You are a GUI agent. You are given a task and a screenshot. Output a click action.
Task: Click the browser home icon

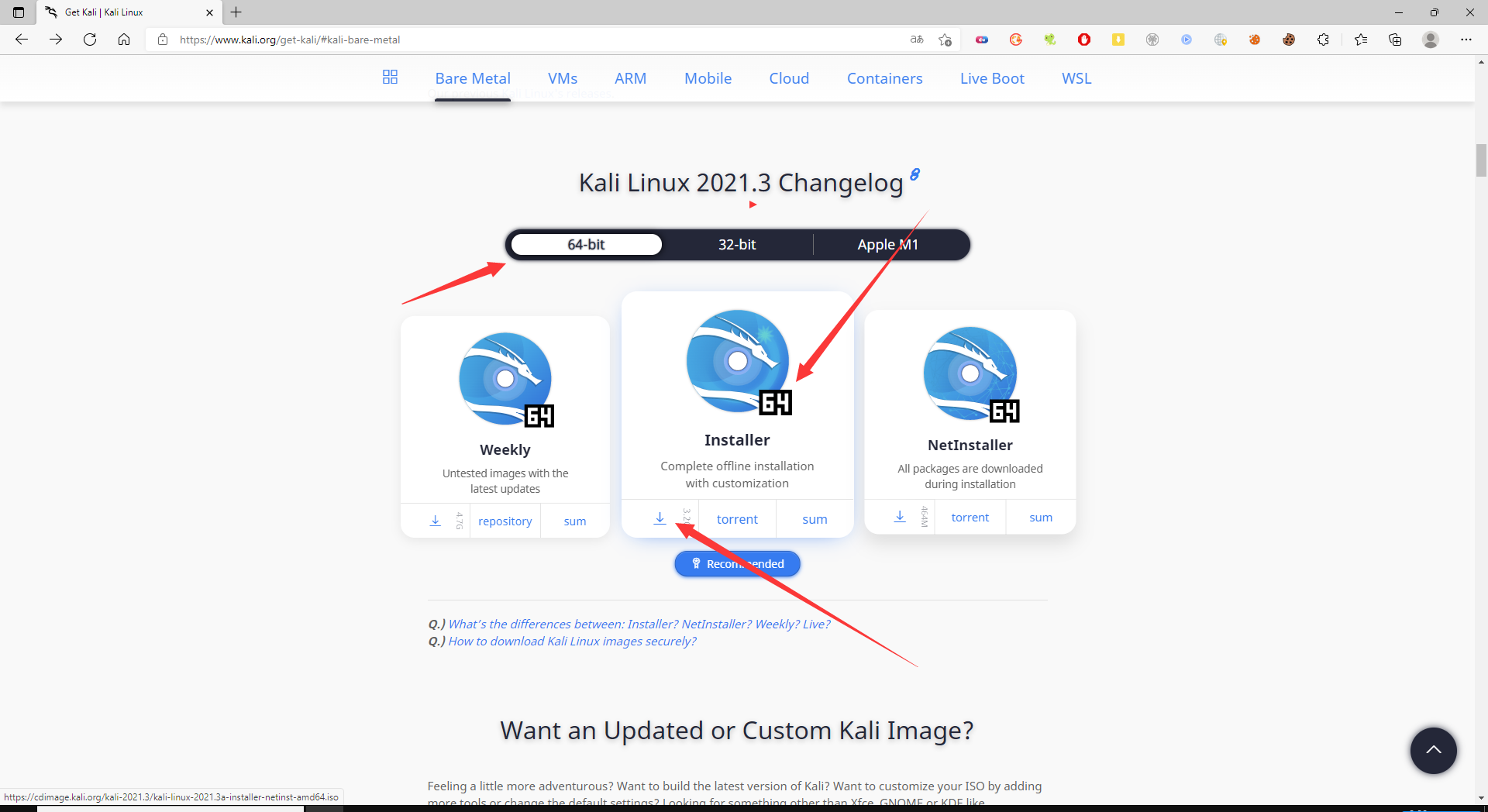pos(124,40)
